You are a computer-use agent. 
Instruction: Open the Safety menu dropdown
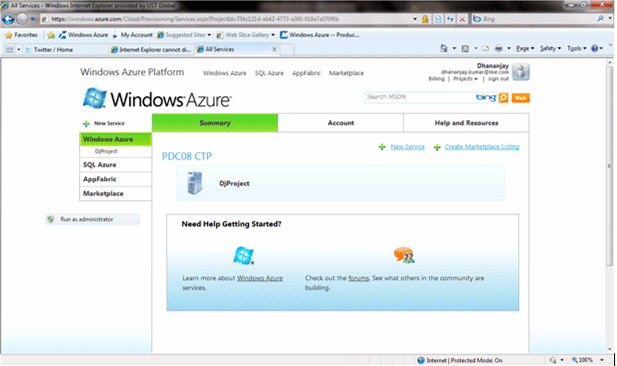point(550,48)
